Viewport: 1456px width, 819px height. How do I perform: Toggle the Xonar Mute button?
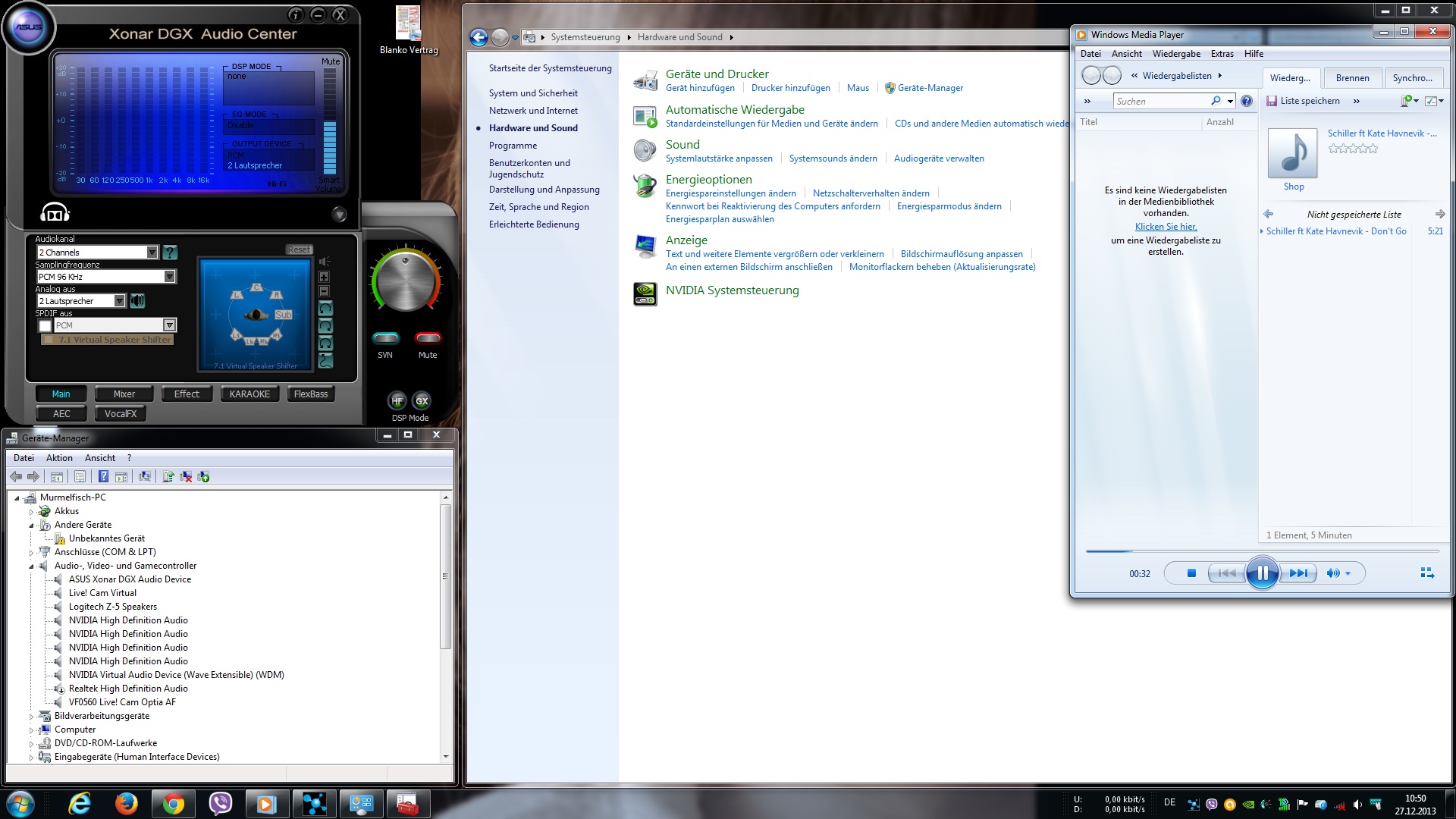click(428, 338)
